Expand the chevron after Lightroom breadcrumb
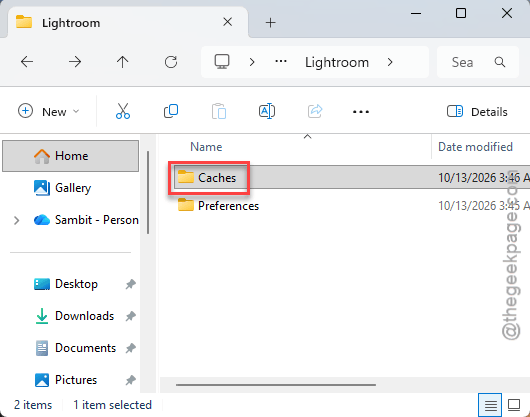Screen dimensions: 530x417 [390, 62]
